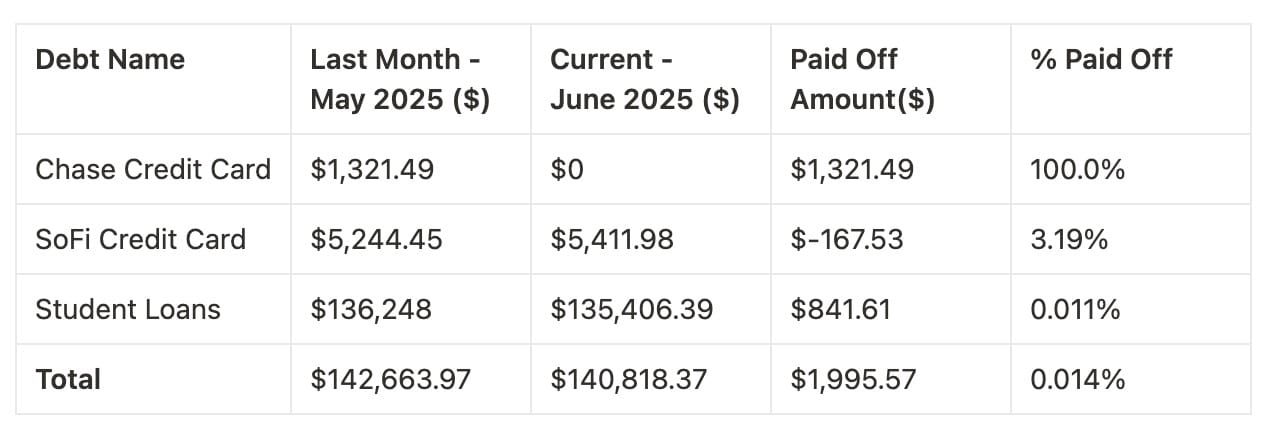The height and width of the screenshot is (434, 1272).
Task: Click the $5,244.45 SoFi May balance
Action: click(x=376, y=240)
